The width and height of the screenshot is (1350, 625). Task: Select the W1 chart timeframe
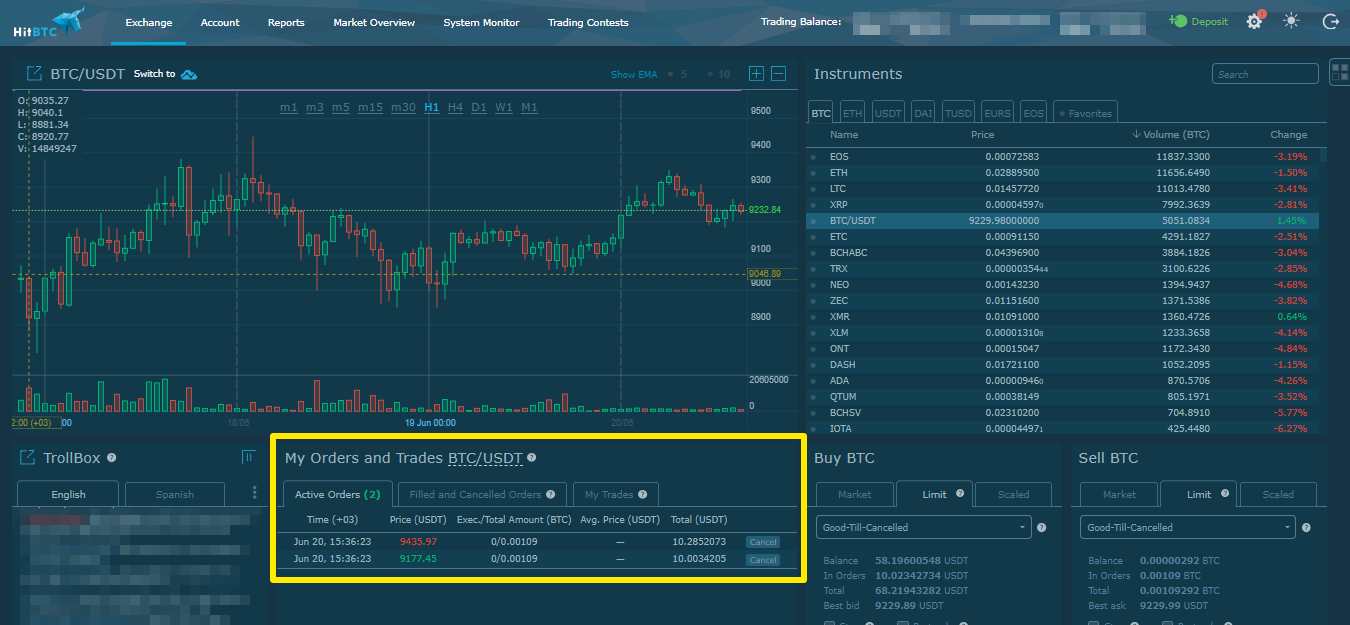point(504,107)
